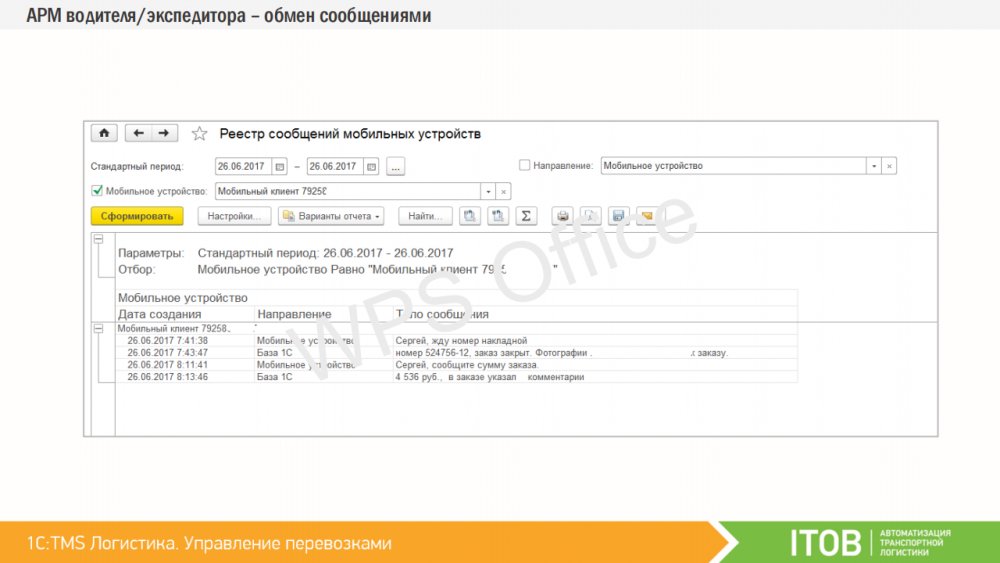Go forward with the right arrow
Viewport: 1000px width, 563px height.
pyautogui.click(x=163, y=134)
